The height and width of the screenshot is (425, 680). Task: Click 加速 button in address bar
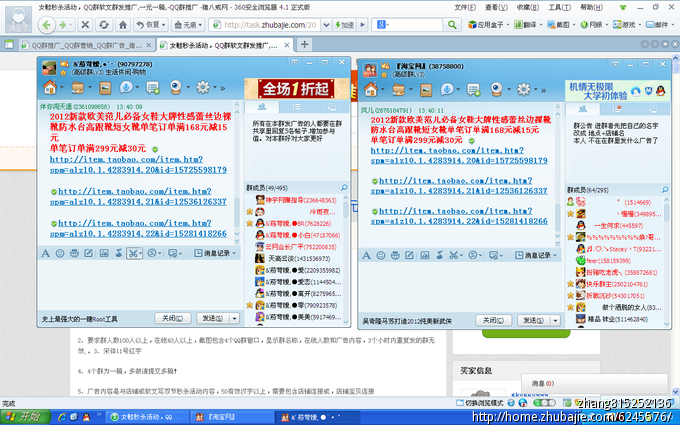point(345,25)
